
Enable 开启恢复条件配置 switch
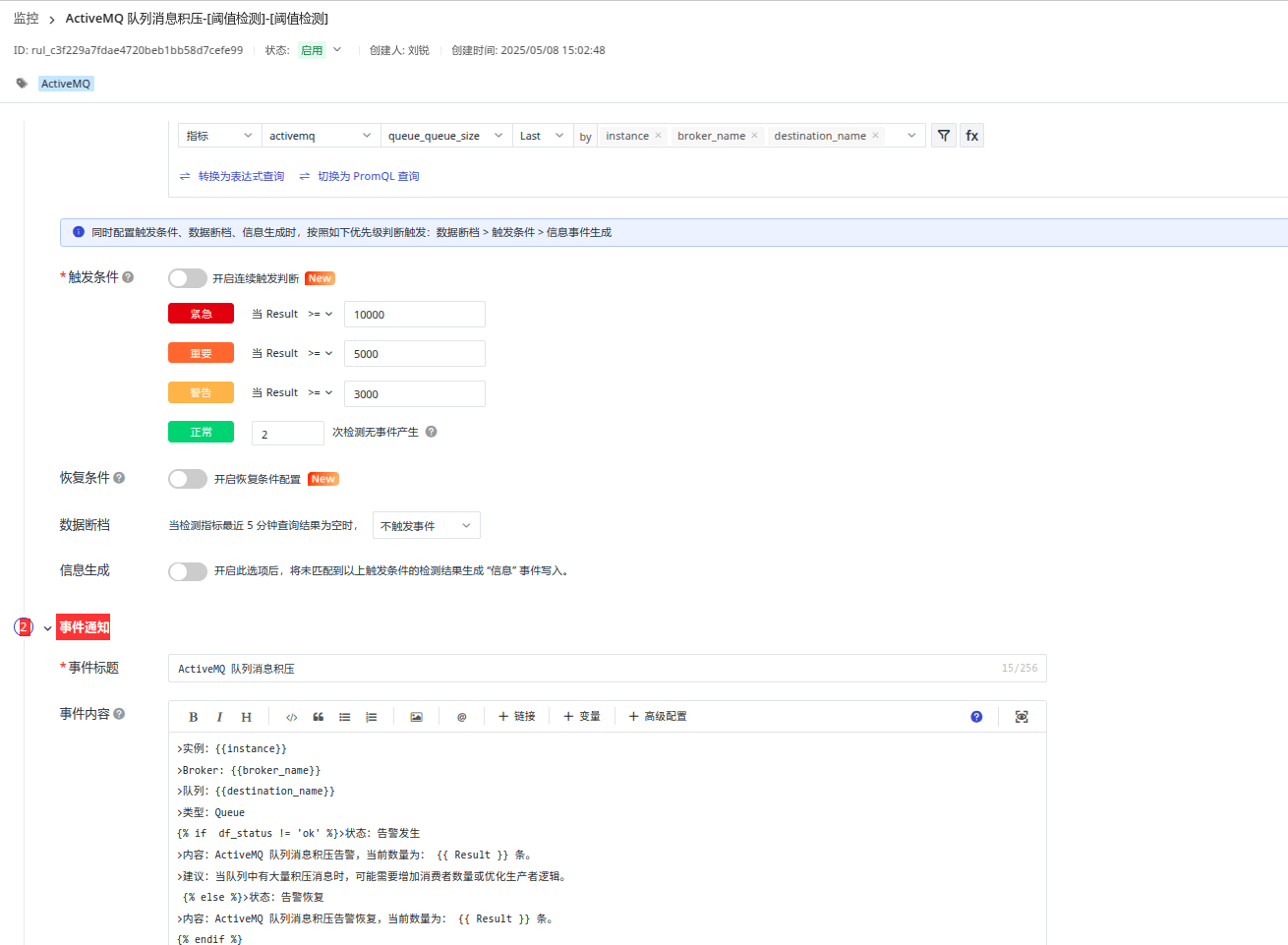(188, 479)
